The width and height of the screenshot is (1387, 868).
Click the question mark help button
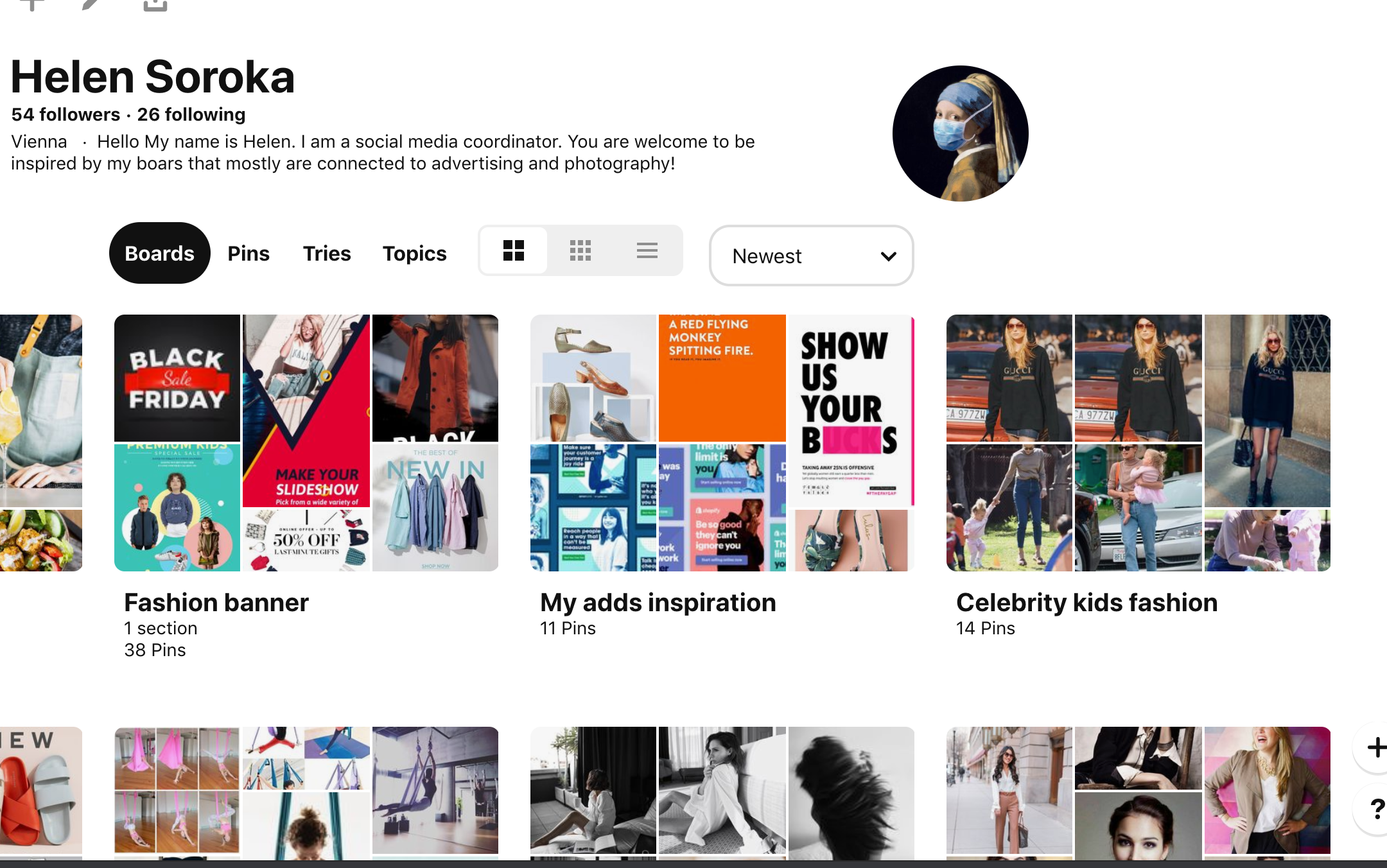tap(1375, 809)
